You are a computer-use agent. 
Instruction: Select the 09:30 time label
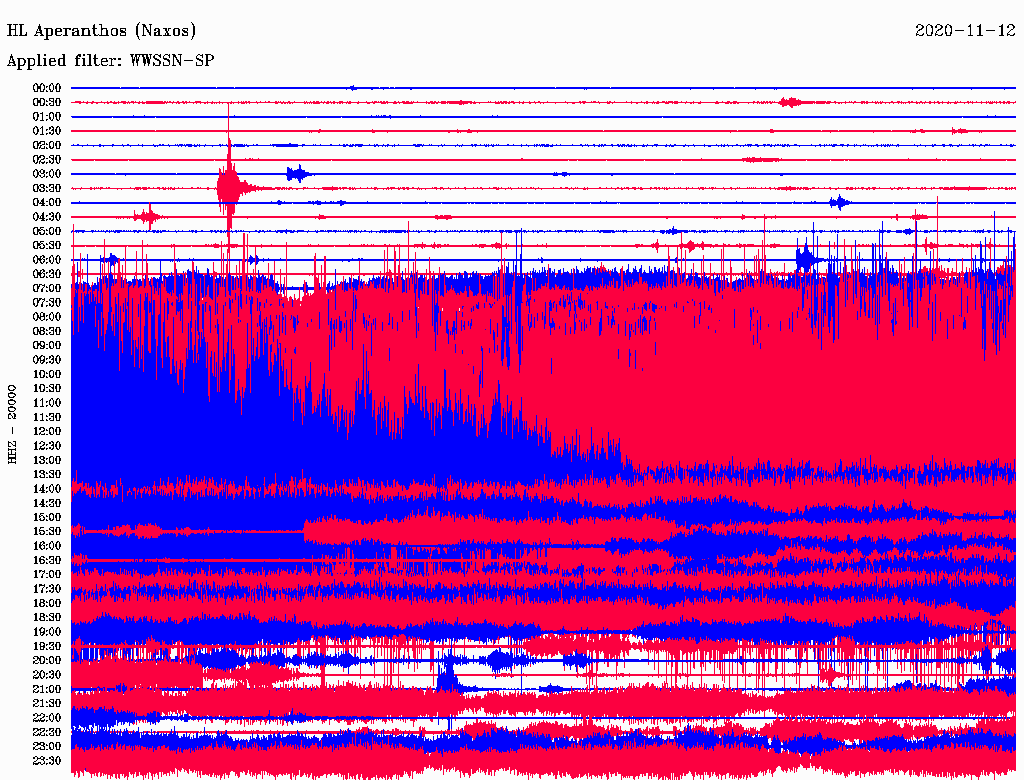coord(47,360)
